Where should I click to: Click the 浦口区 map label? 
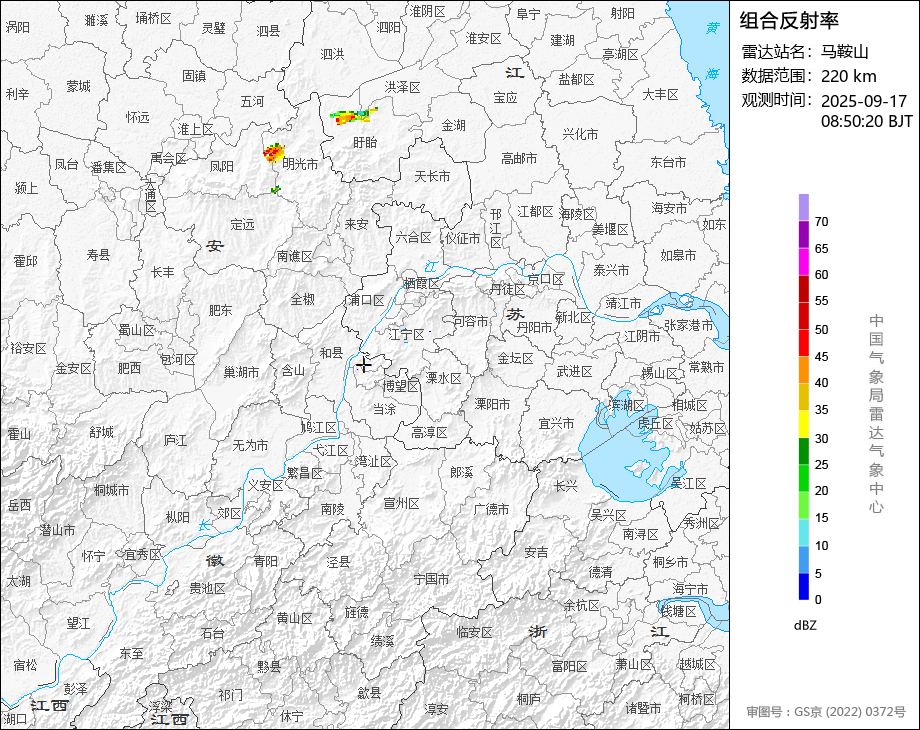(366, 300)
